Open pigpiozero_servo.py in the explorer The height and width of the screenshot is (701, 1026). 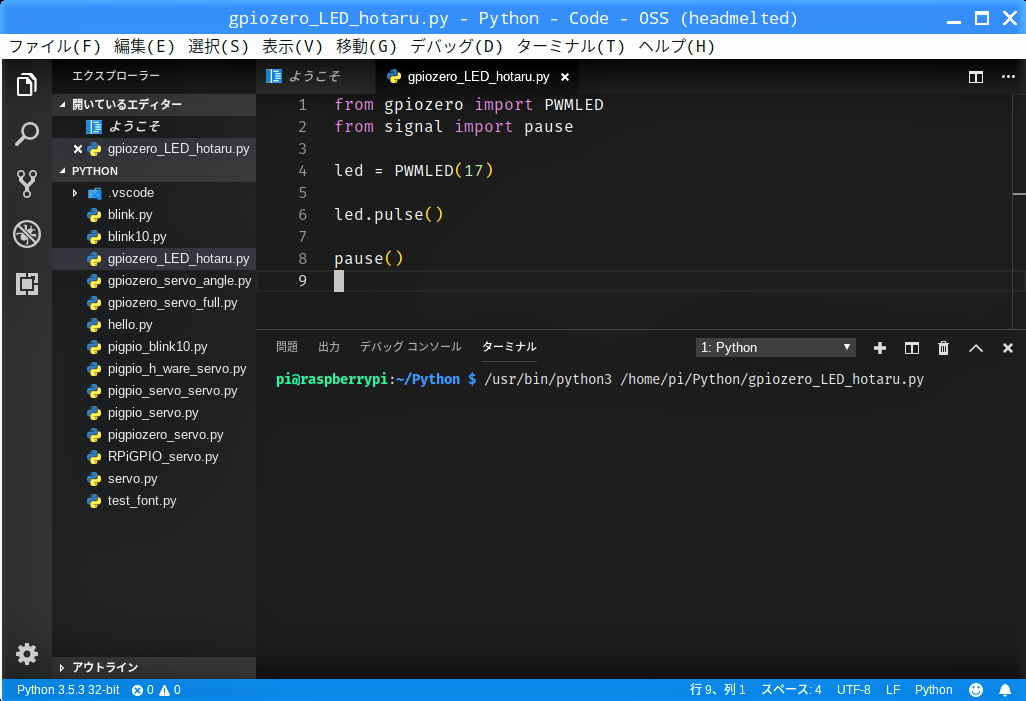(x=154, y=435)
